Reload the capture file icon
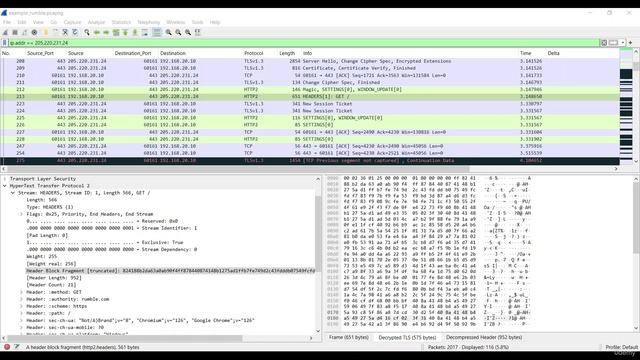The height and width of the screenshot is (360, 640). coord(75,32)
